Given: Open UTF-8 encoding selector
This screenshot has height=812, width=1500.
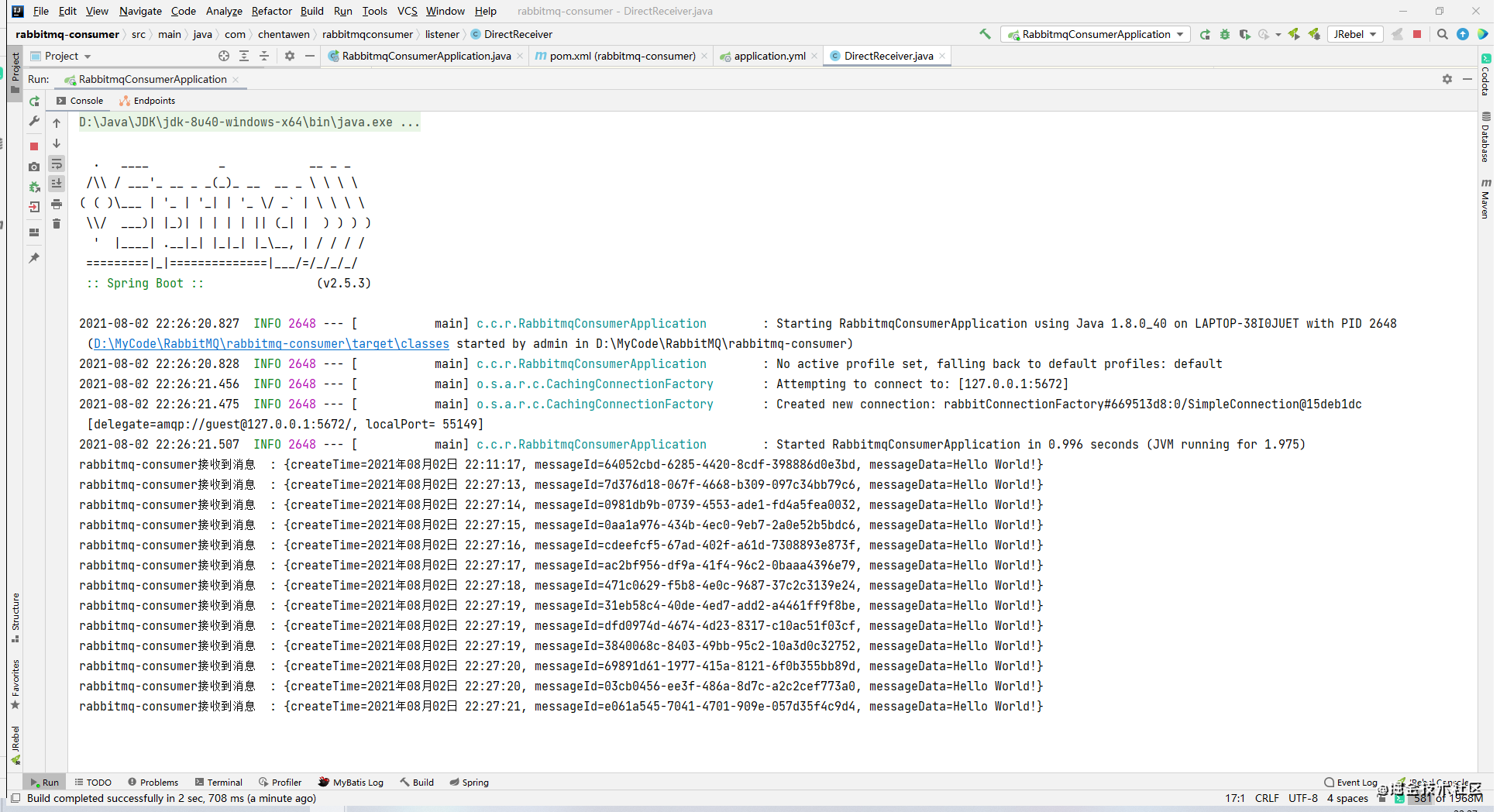Looking at the screenshot, I should pos(1303,798).
